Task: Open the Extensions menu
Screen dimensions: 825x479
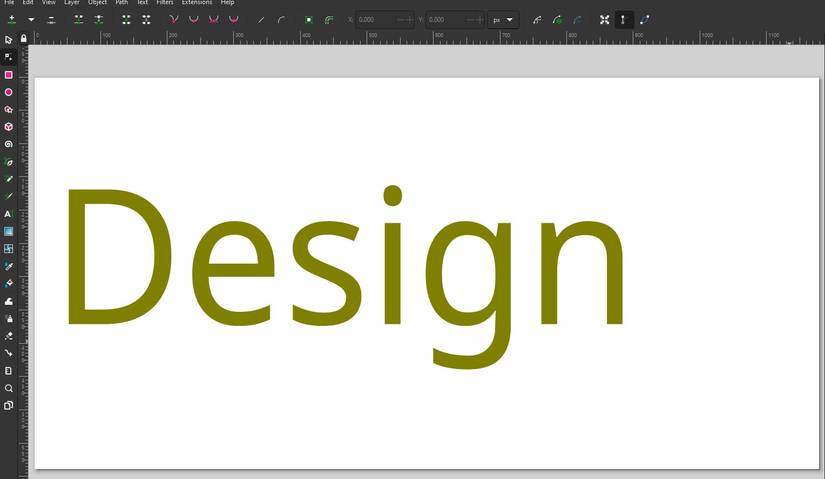Action: tap(197, 3)
